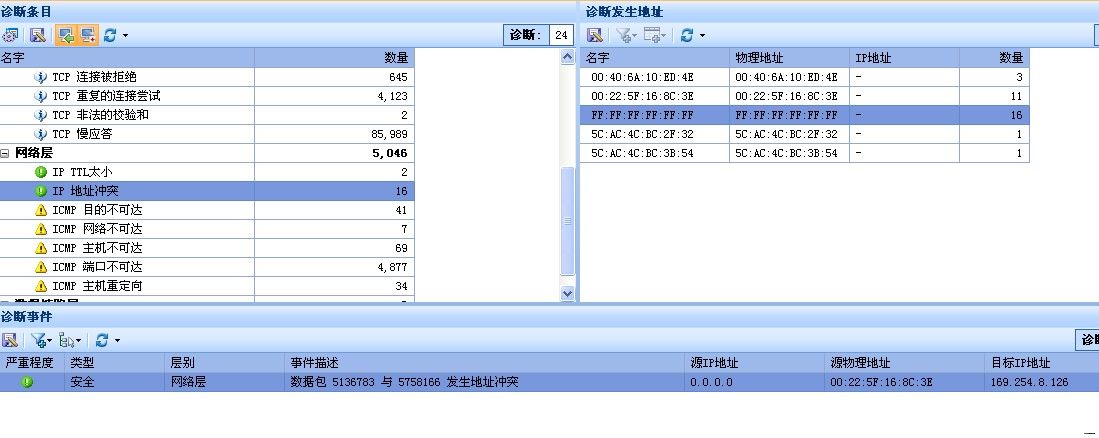Image resolution: width=1099 pixels, height=438 pixels.
Task: Collapse the 网络层 tree group
Action: (5, 153)
